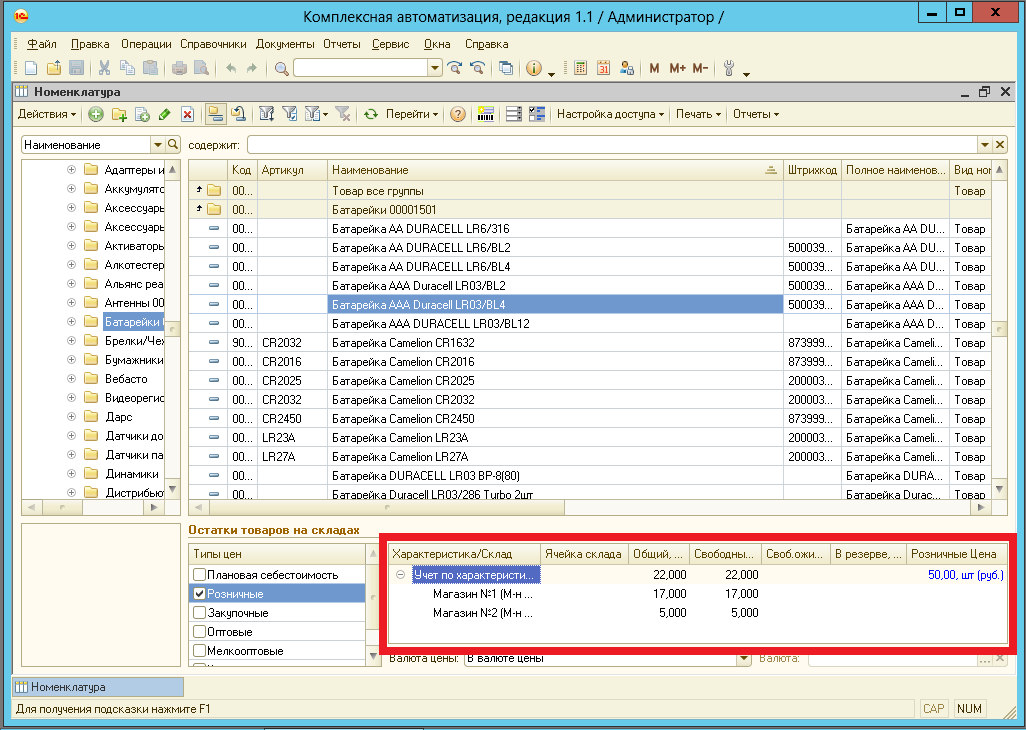The width and height of the screenshot is (1026, 730).
Task: Open the calculator icon in main toolbar
Action: [x=580, y=68]
